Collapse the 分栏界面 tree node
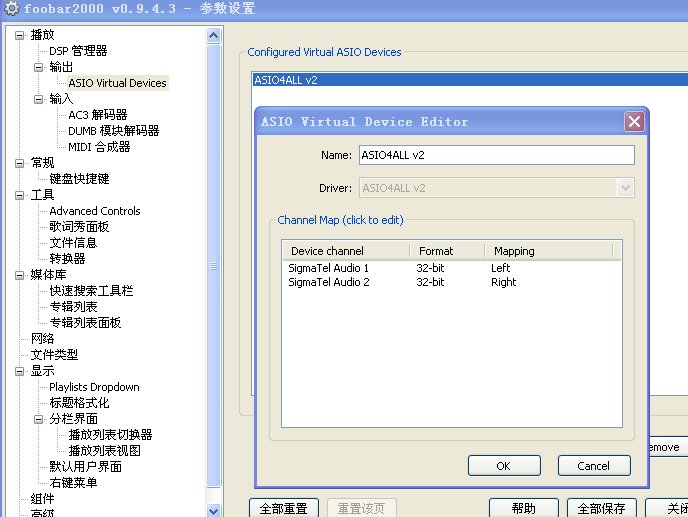The height and width of the screenshot is (517, 688). click(39, 419)
